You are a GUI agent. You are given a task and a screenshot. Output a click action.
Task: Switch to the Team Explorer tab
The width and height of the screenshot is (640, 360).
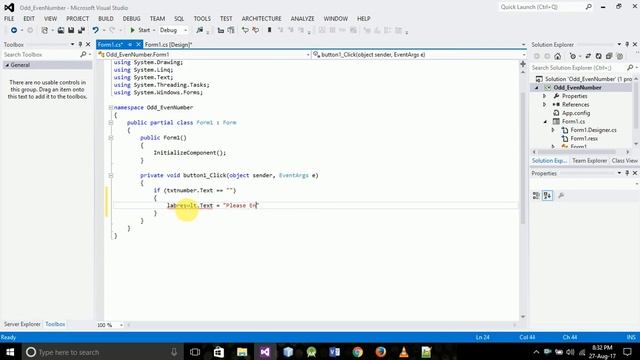[589, 161]
